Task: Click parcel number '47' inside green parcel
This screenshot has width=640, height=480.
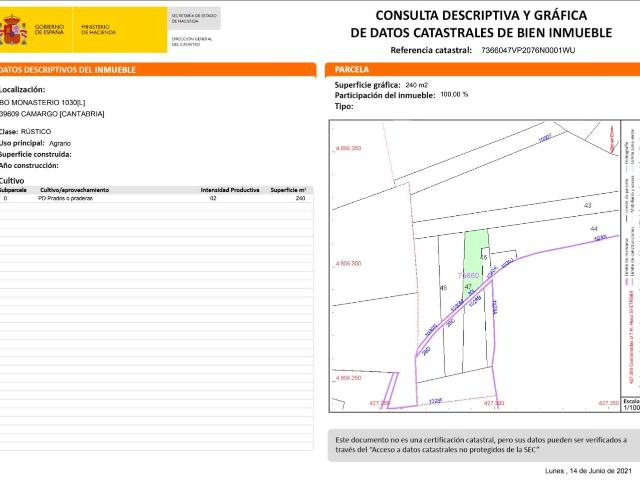Action: point(468,287)
